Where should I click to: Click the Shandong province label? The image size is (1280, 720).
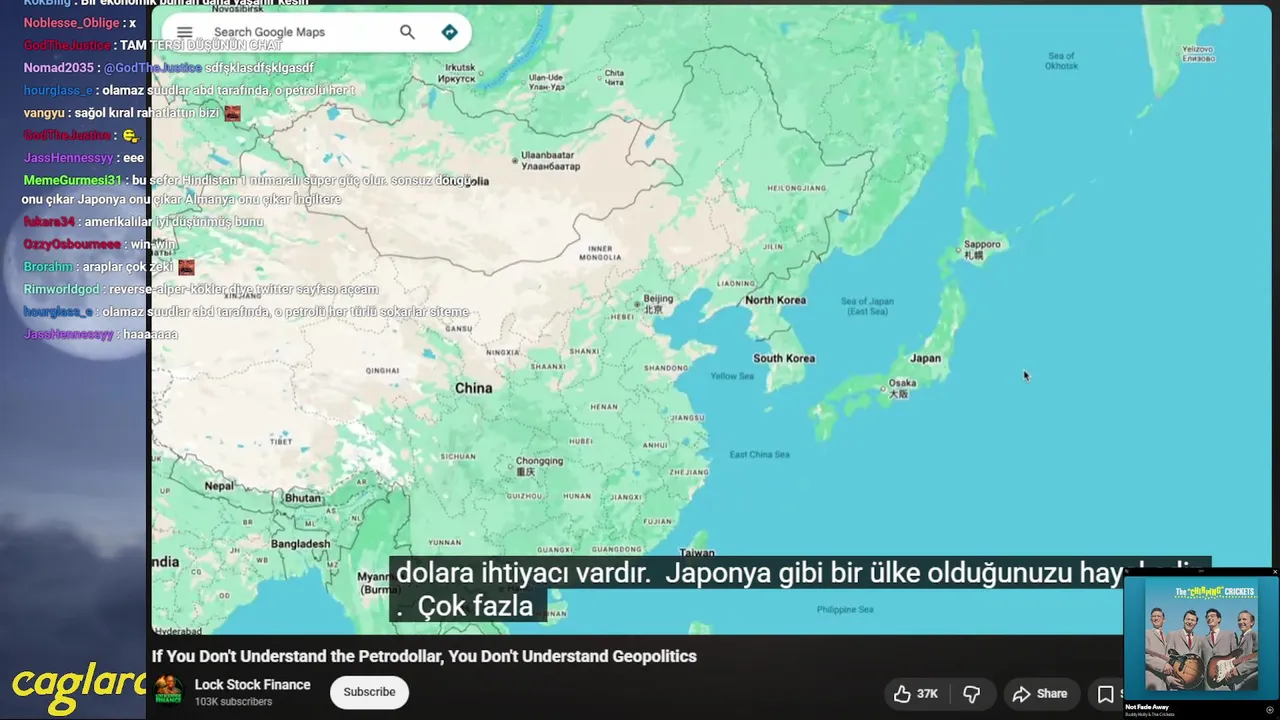coord(665,368)
